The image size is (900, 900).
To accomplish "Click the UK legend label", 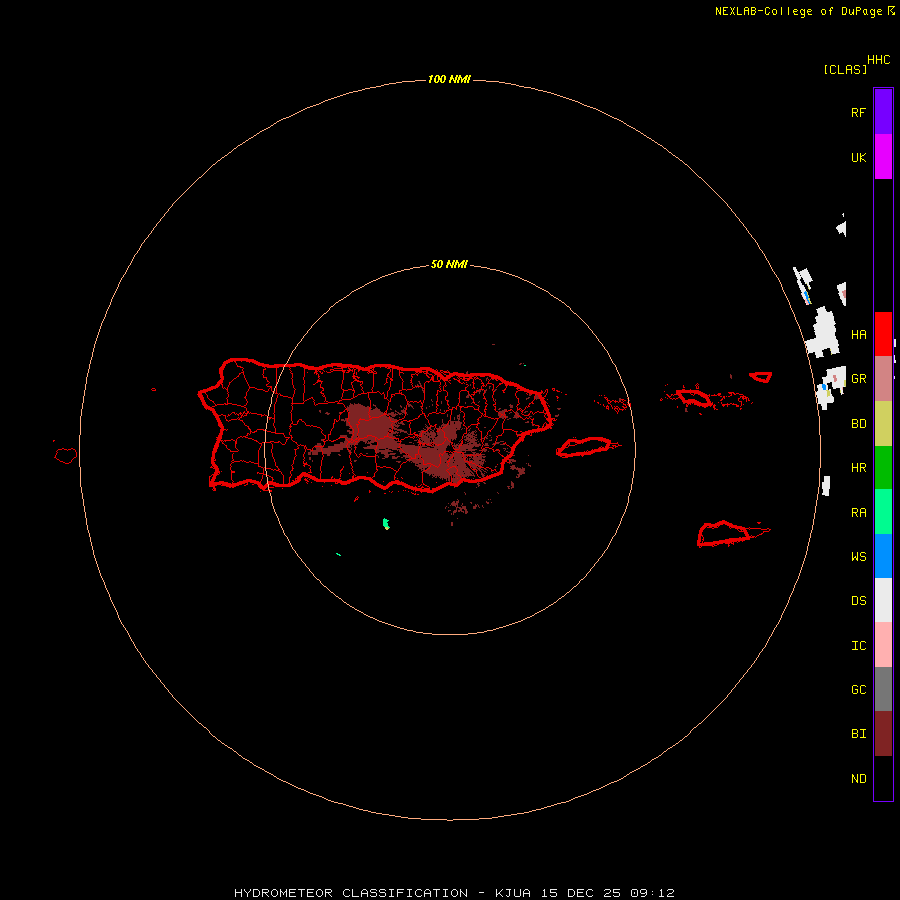I will point(858,157).
